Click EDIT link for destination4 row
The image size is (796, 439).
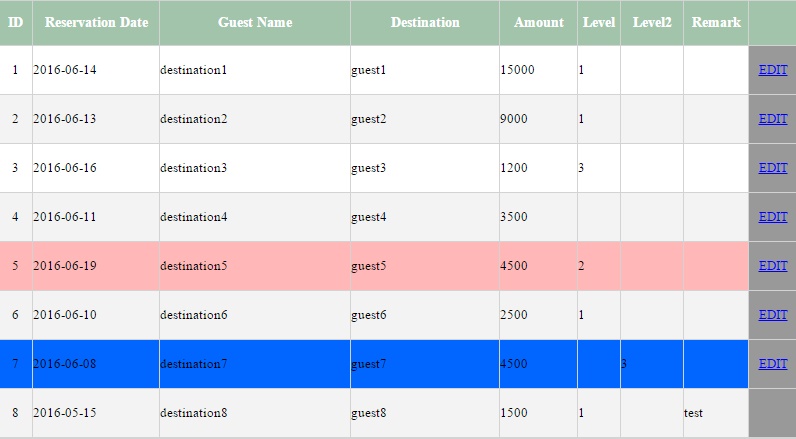pos(773,217)
